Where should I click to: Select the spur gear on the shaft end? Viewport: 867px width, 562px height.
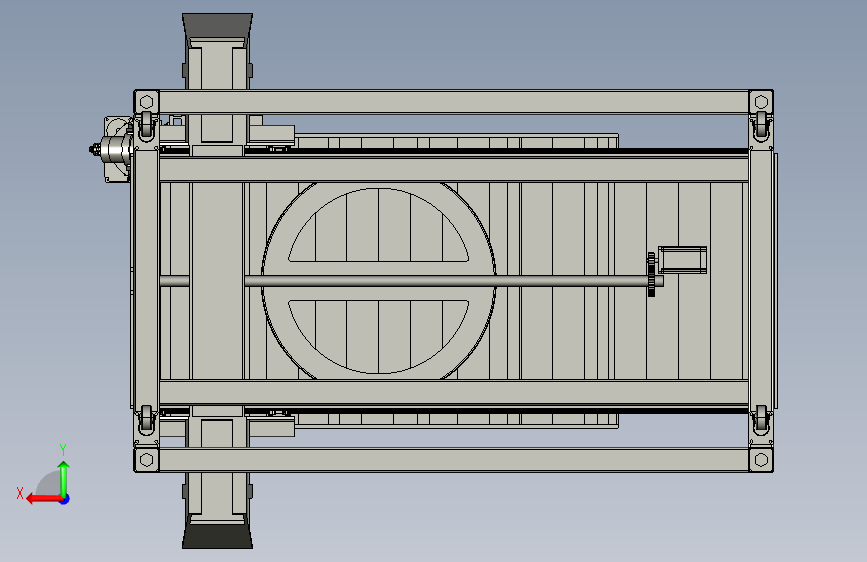(x=651, y=274)
